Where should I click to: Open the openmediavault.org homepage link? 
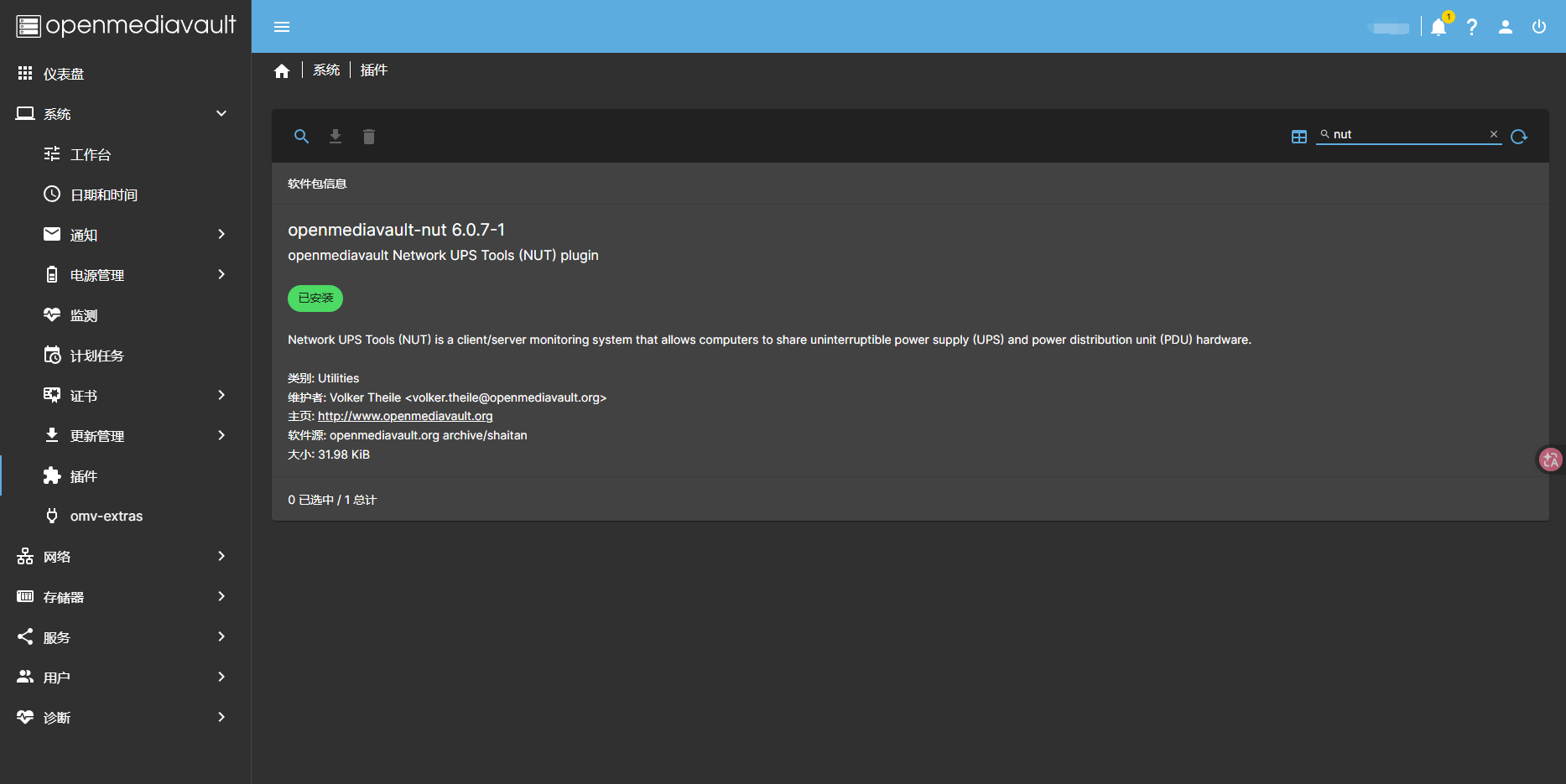click(x=405, y=416)
